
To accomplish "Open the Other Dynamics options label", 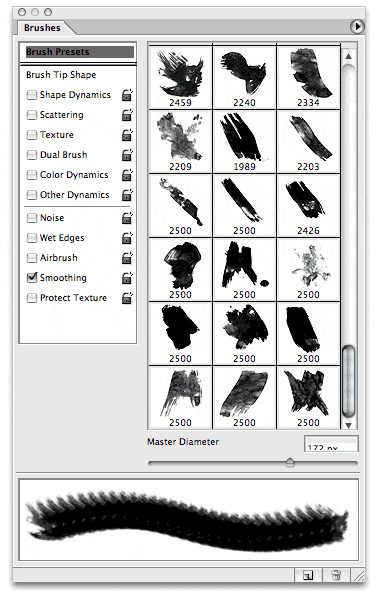I will [x=75, y=195].
